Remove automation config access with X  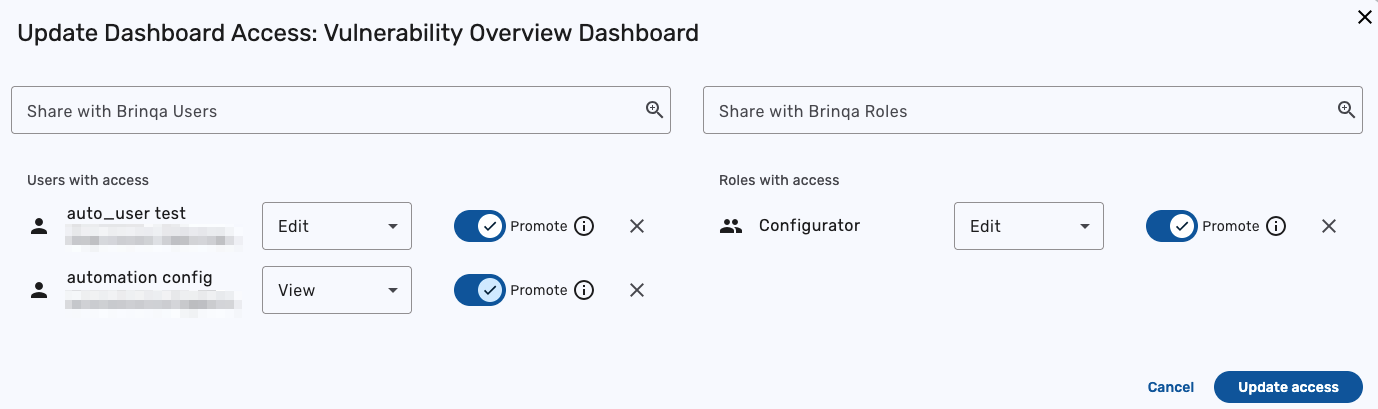tap(637, 290)
